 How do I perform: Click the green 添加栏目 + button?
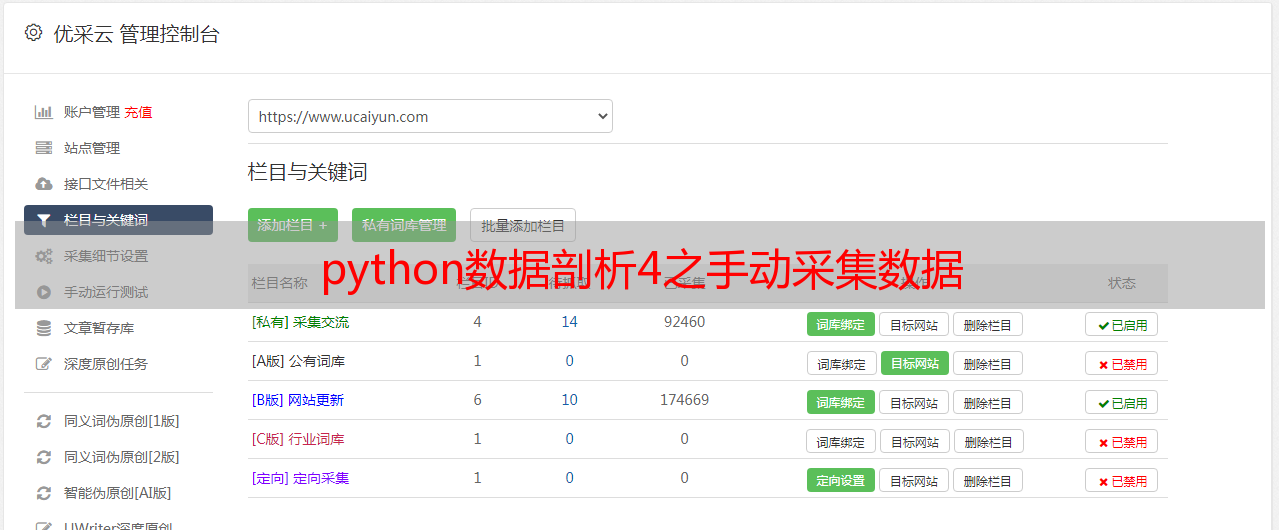(293, 225)
